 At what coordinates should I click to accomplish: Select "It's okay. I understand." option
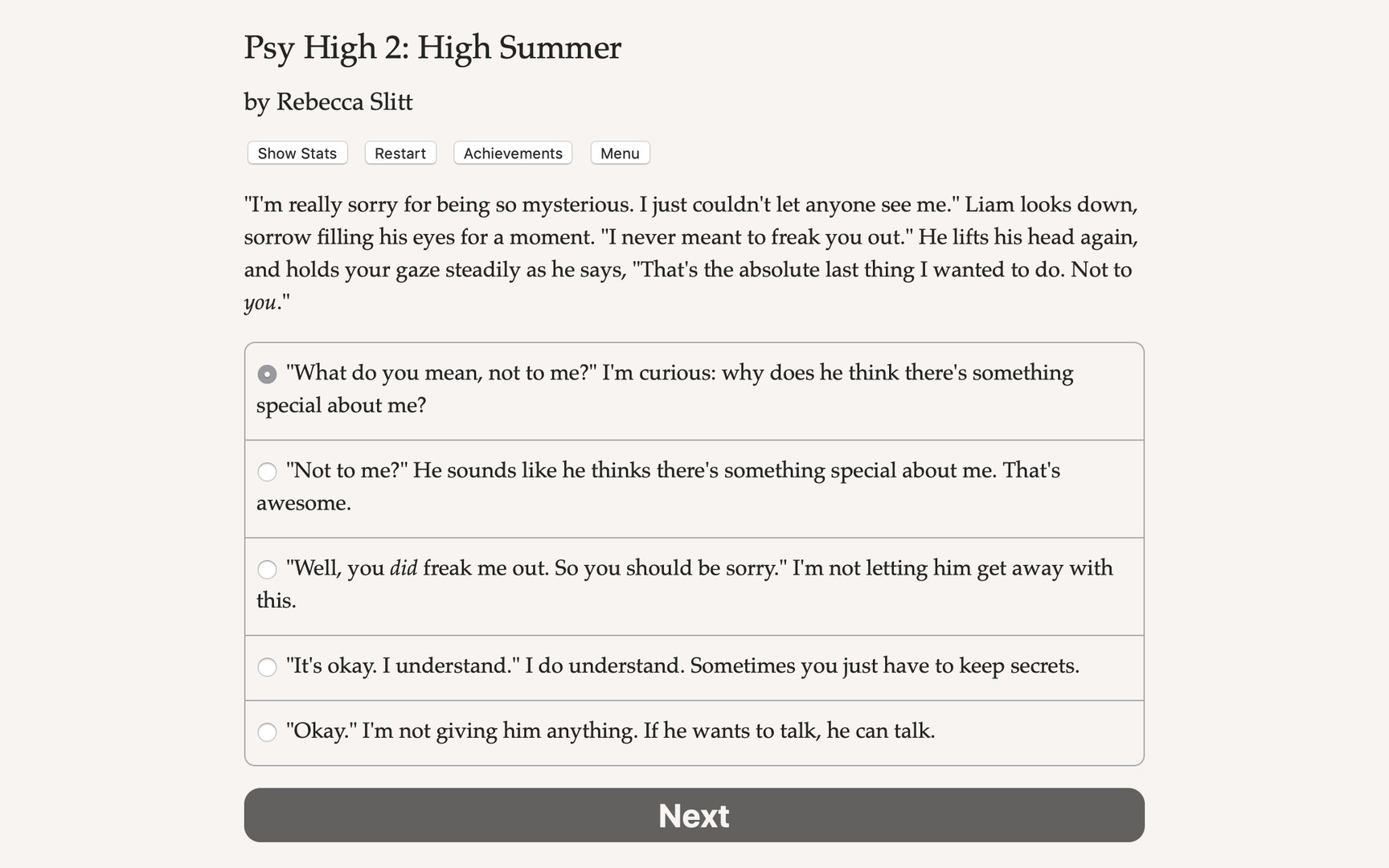(694, 667)
